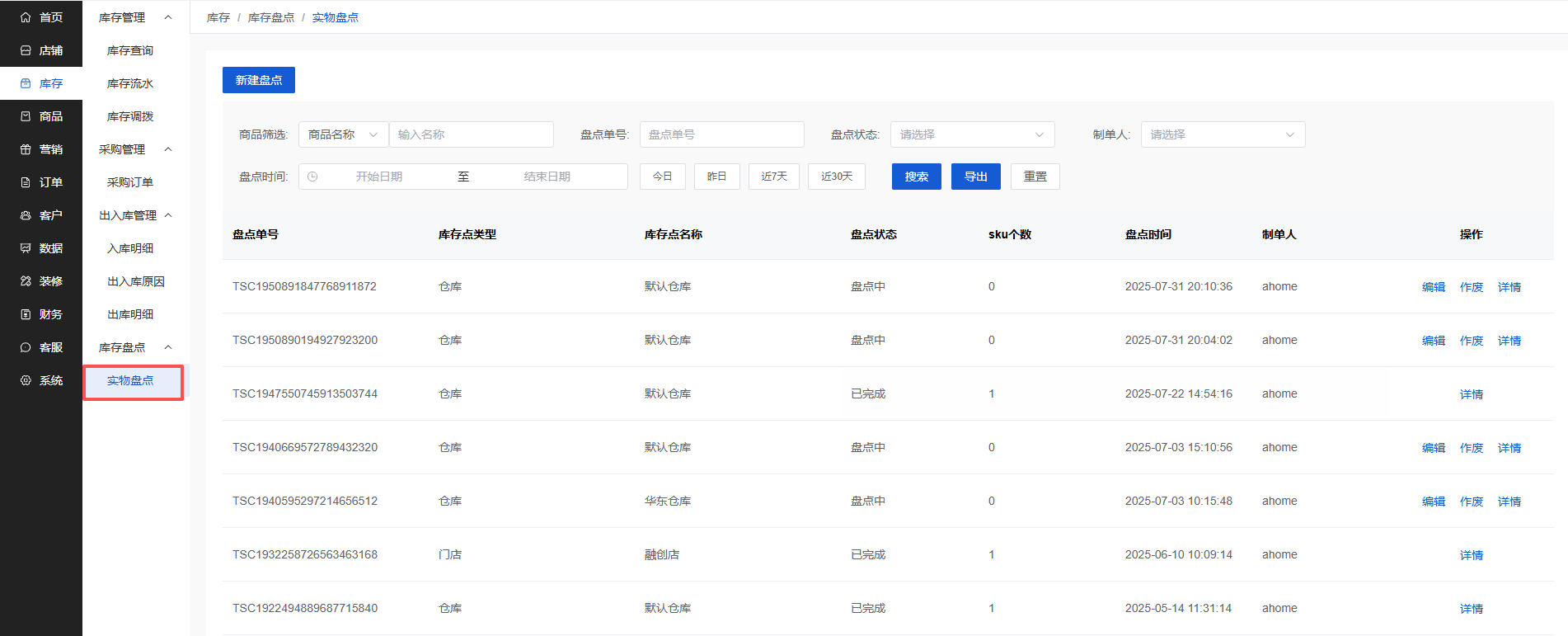Click the 营销 marketing gift icon

pyautogui.click(x=26, y=149)
